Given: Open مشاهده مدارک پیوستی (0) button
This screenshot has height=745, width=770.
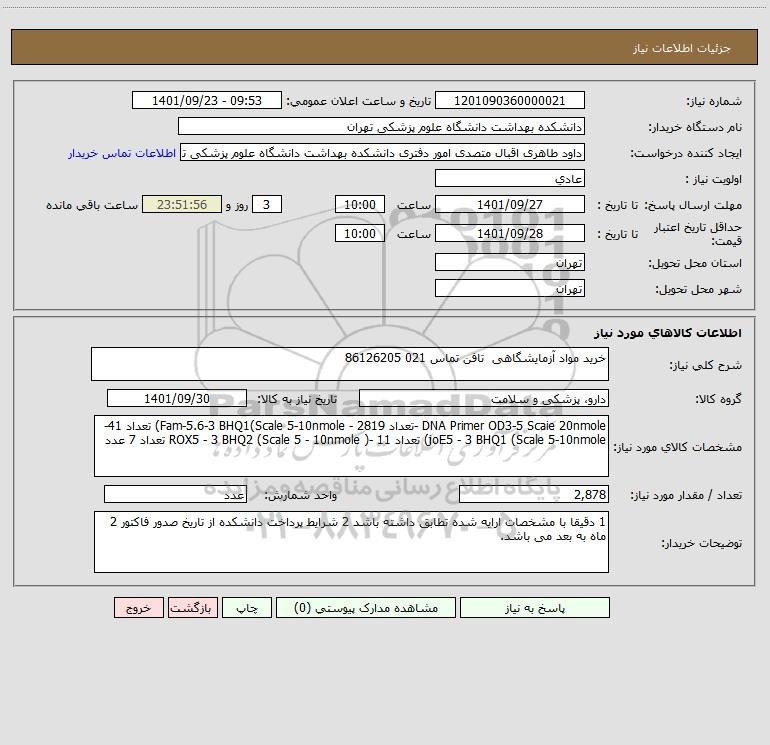Looking at the screenshot, I should click(366, 607).
